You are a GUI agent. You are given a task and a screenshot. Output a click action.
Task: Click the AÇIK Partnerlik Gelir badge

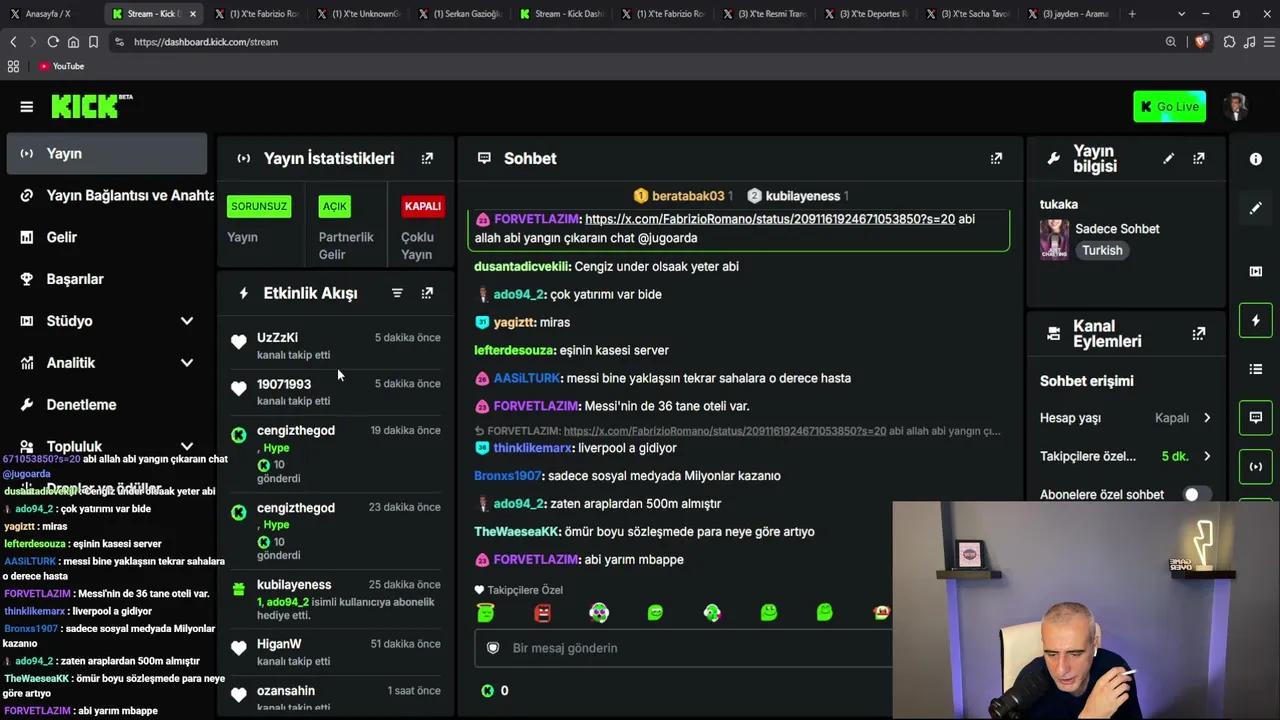click(334, 206)
